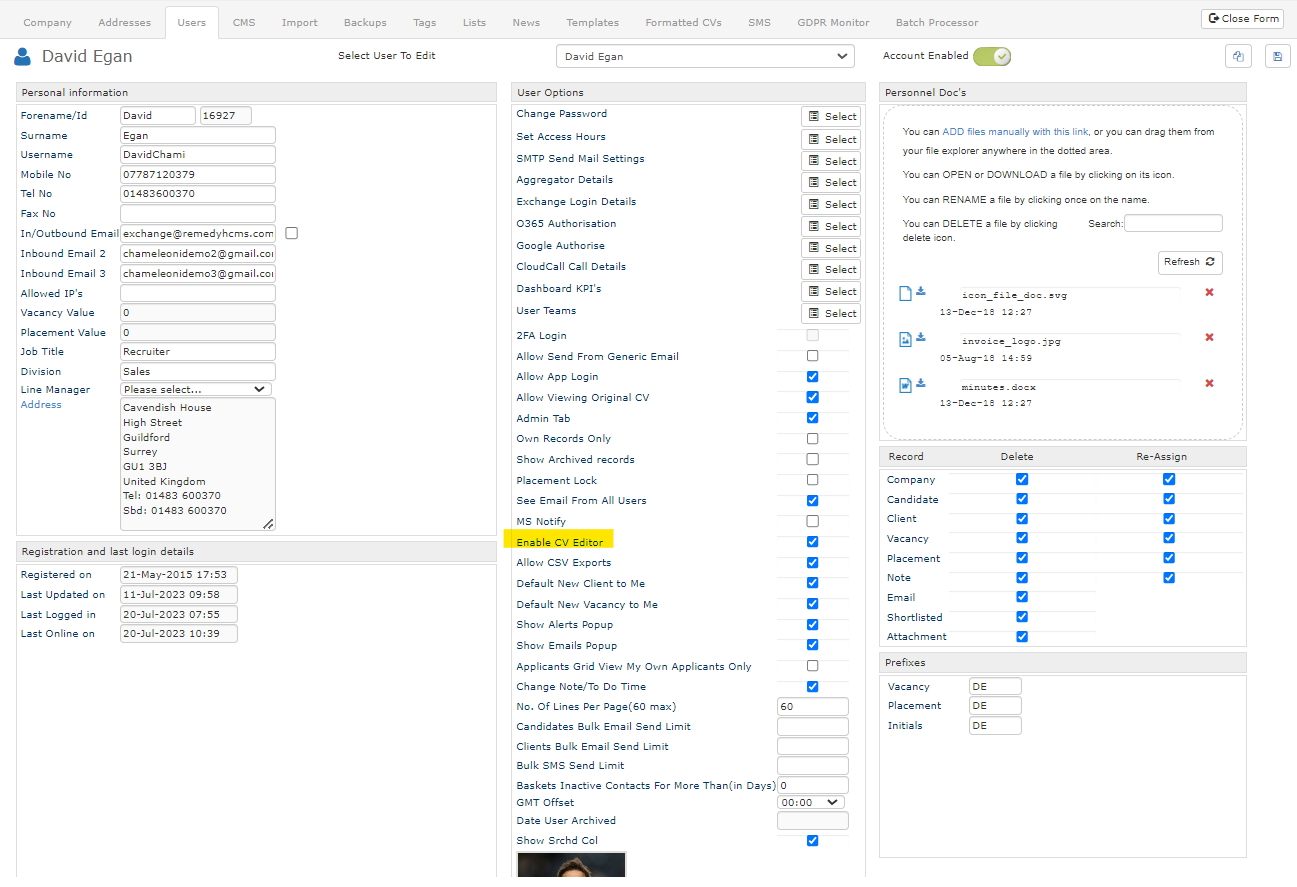Screen dimensions: 1297x887
Task: Download icon_file_doc.svg with its download arrow
Action: pos(921,292)
